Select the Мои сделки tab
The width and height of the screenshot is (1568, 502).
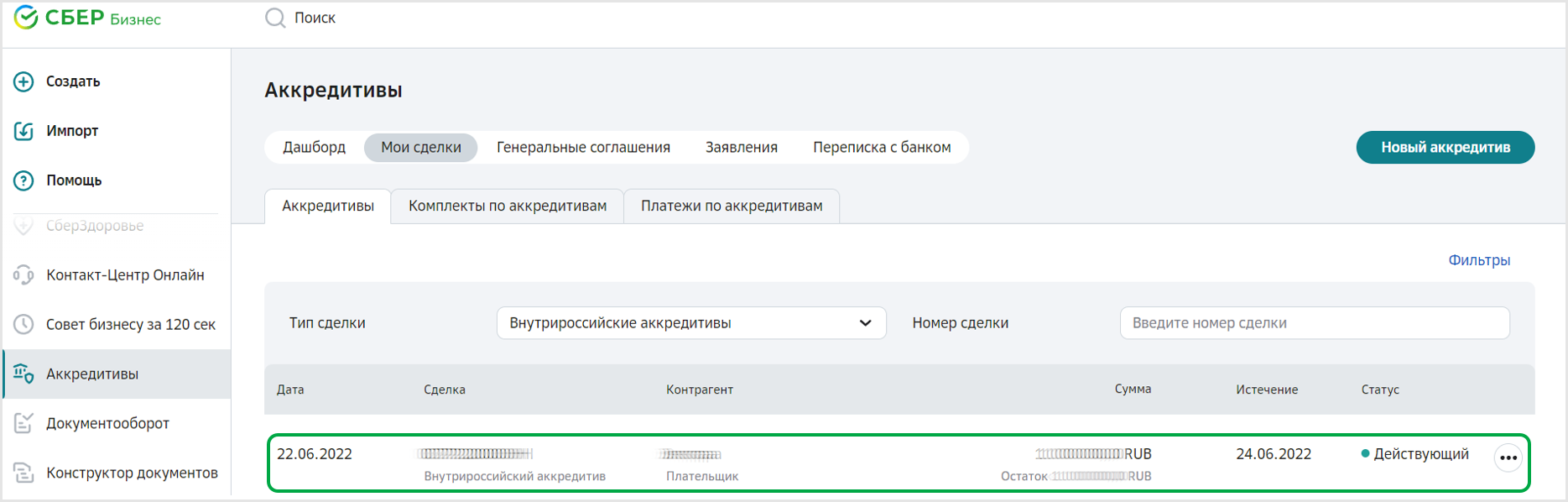click(x=421, y=147)
